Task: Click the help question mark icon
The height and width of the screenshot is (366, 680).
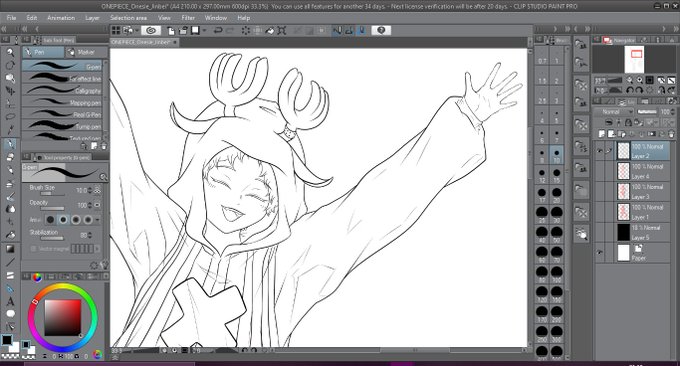Action: pos(381,30)
